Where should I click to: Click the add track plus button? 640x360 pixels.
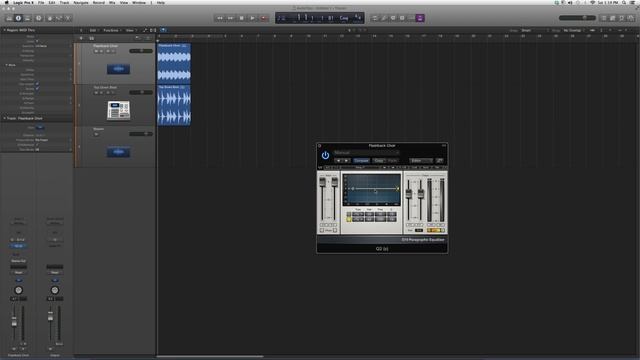click(81, 38)
